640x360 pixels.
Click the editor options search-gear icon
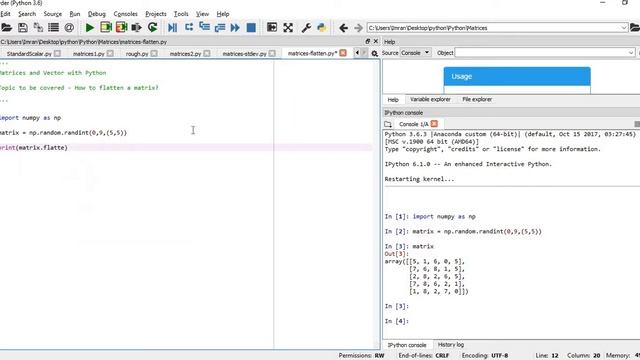point(374,53)
